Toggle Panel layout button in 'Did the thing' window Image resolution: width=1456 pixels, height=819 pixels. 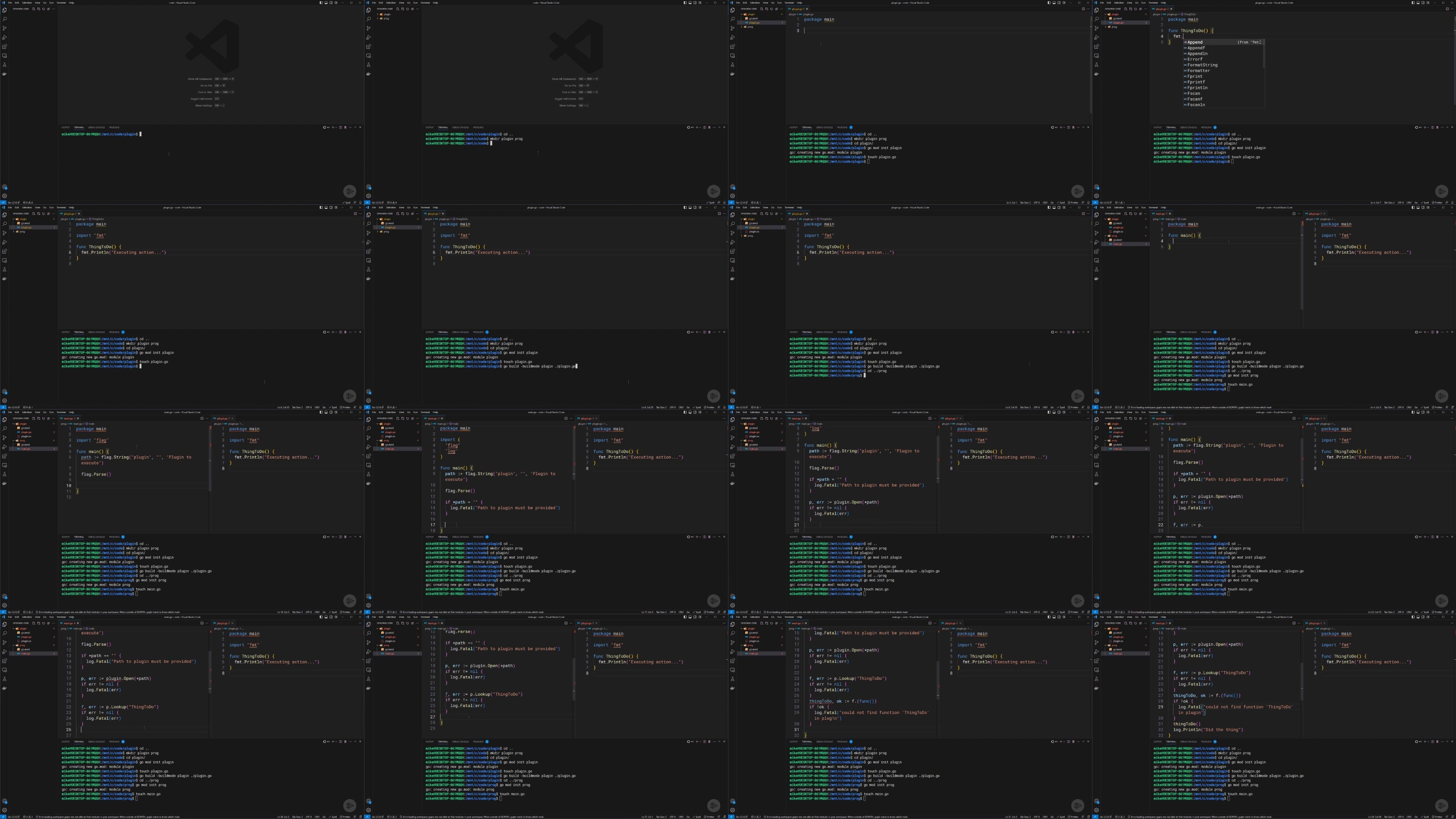pyautogui.click(x=1419, y=617)
